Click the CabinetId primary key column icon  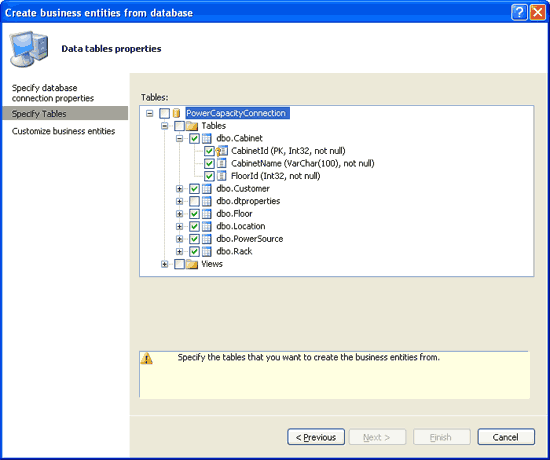click(x=222, y=151)
